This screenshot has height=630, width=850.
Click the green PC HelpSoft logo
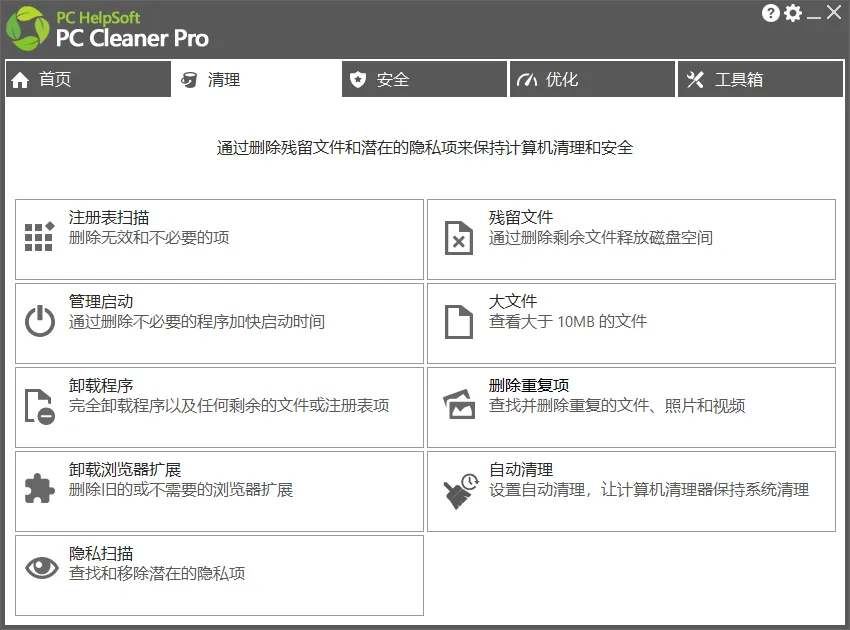pos(26,28)
